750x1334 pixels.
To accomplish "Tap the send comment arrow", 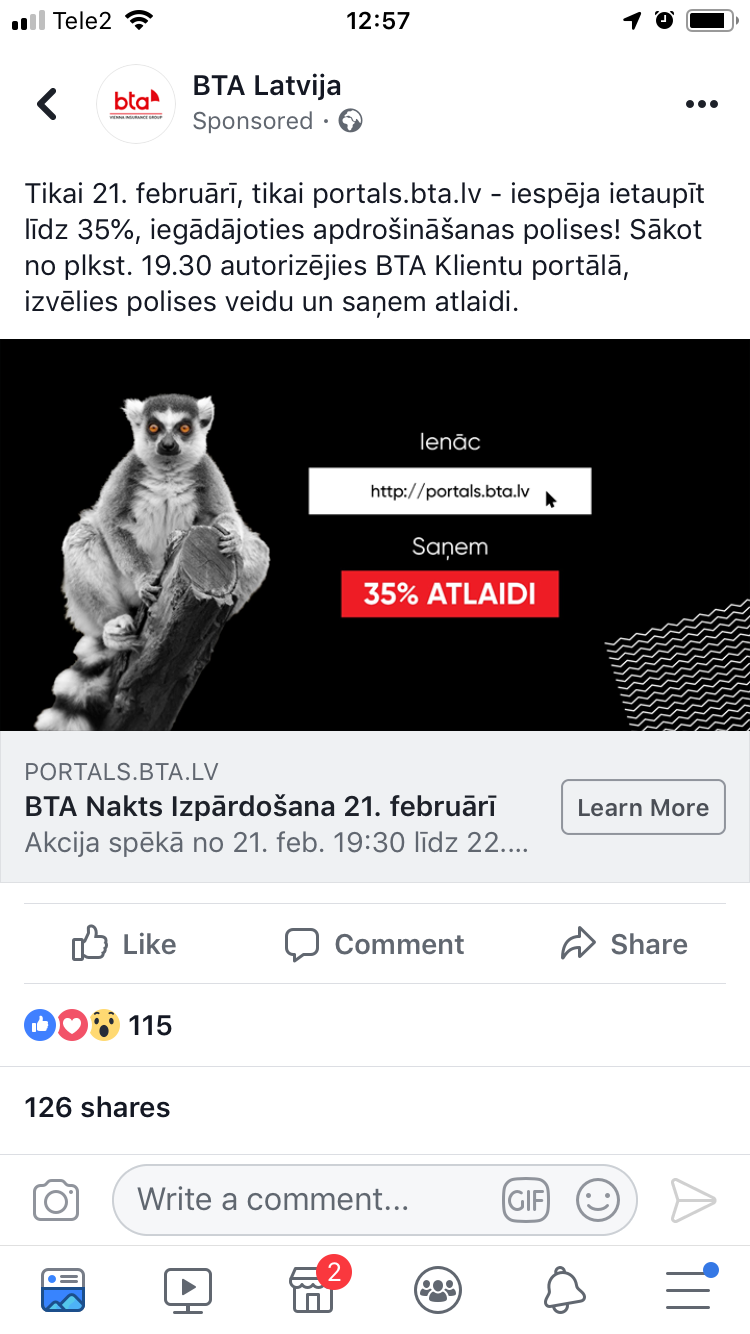I will pyautogui.click(x=693, y=1200).
